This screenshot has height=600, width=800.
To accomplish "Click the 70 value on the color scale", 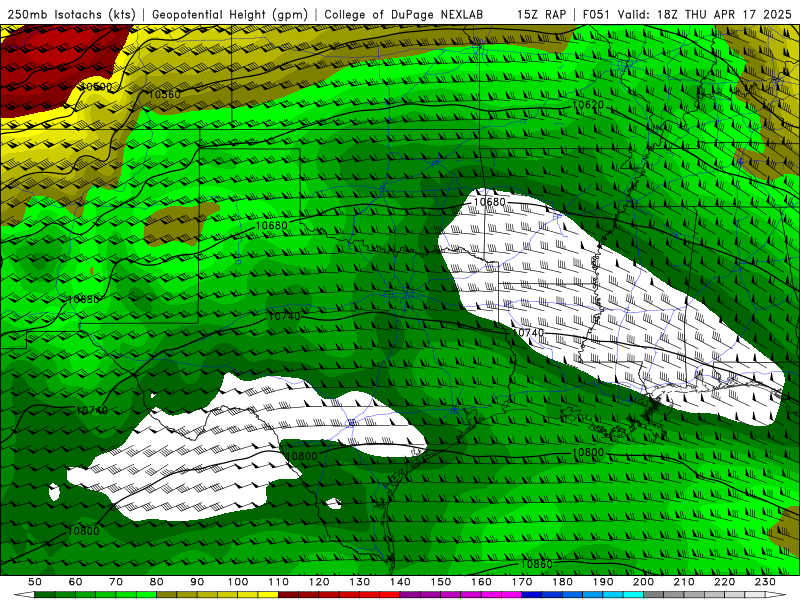I will pyautogui.click(x=116, y=582).
